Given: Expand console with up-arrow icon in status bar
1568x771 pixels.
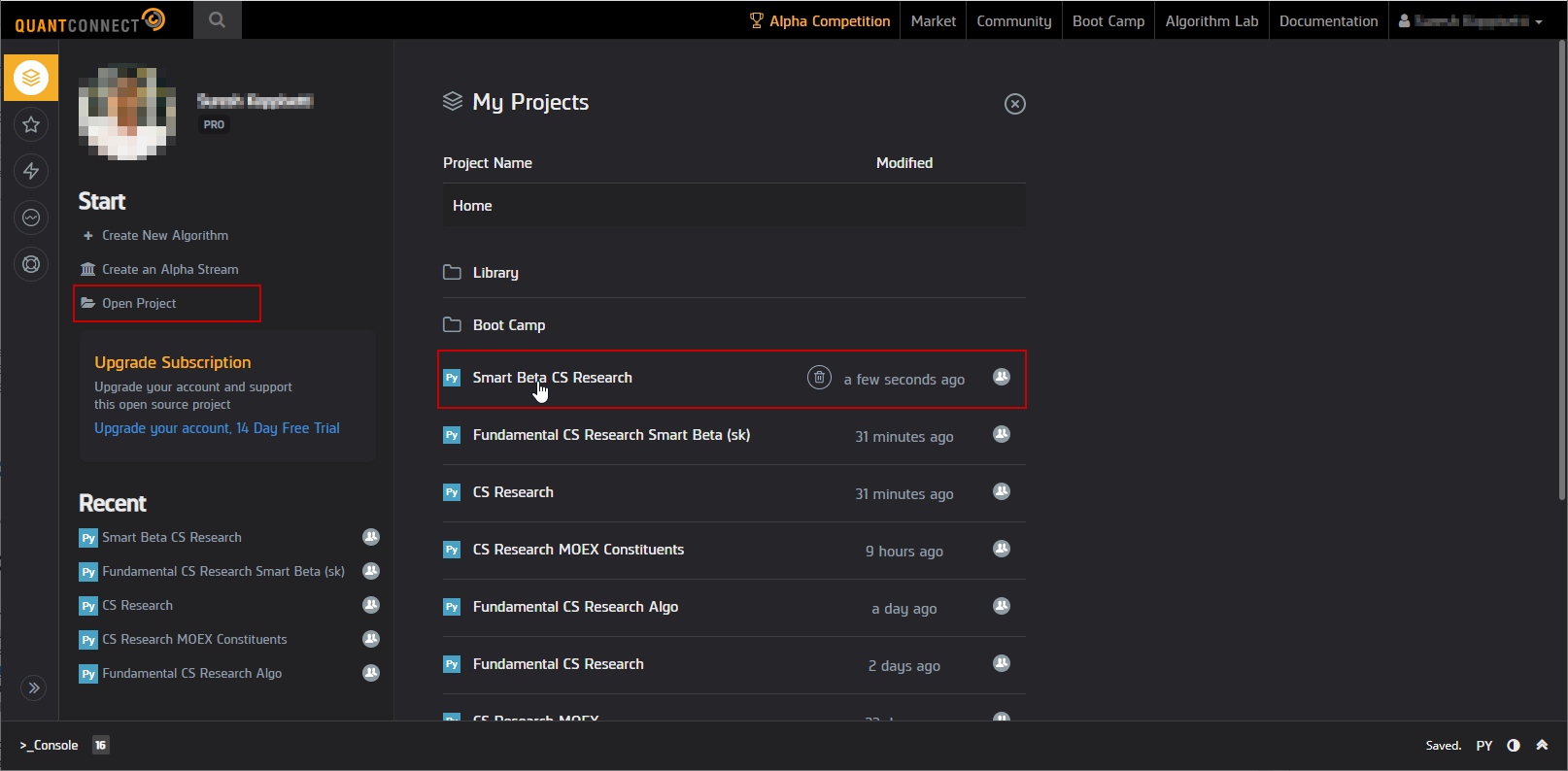Looking at the screenshot, I should click(x=1542, y=745).
